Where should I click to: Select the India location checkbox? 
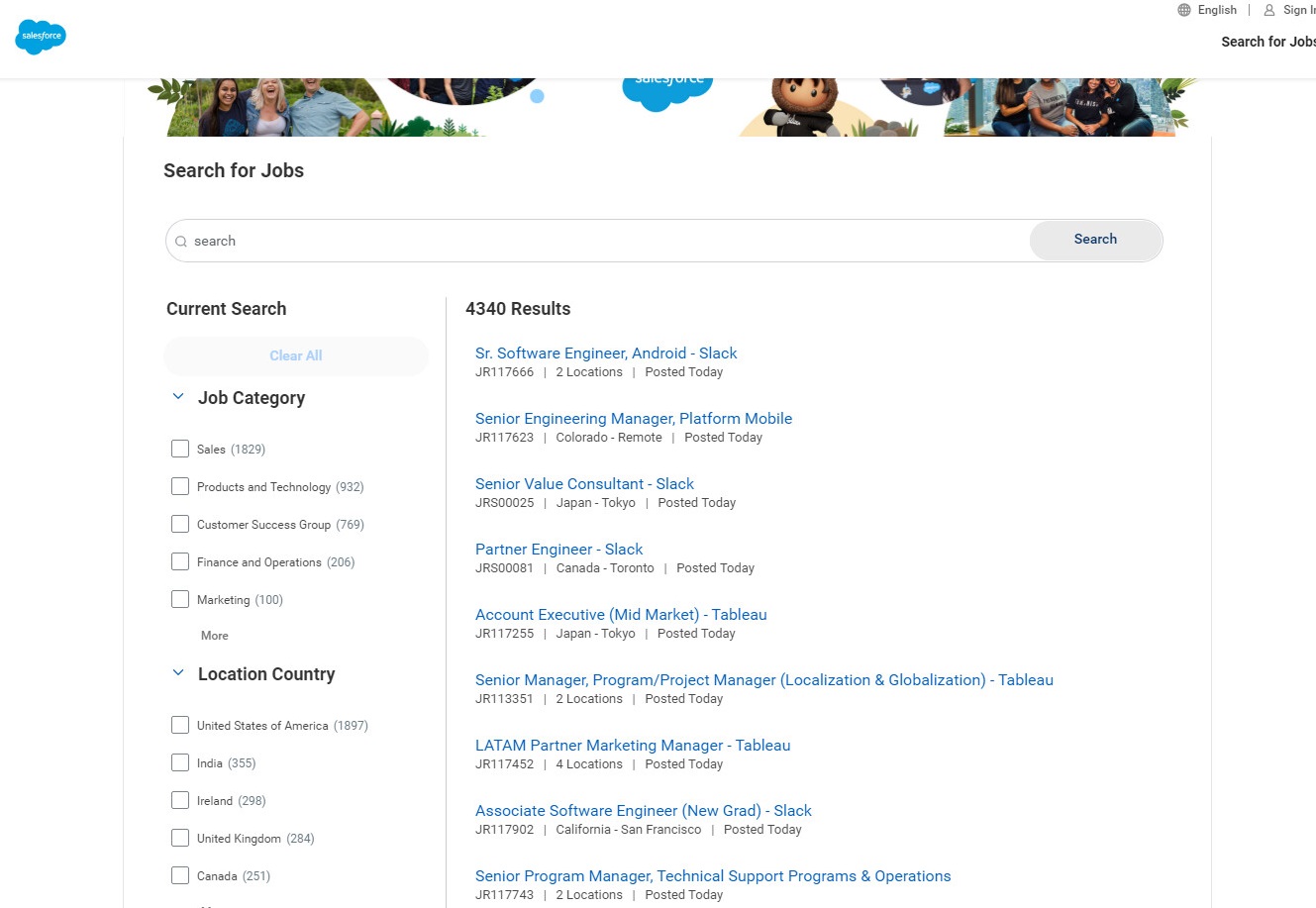pos(180,762)
